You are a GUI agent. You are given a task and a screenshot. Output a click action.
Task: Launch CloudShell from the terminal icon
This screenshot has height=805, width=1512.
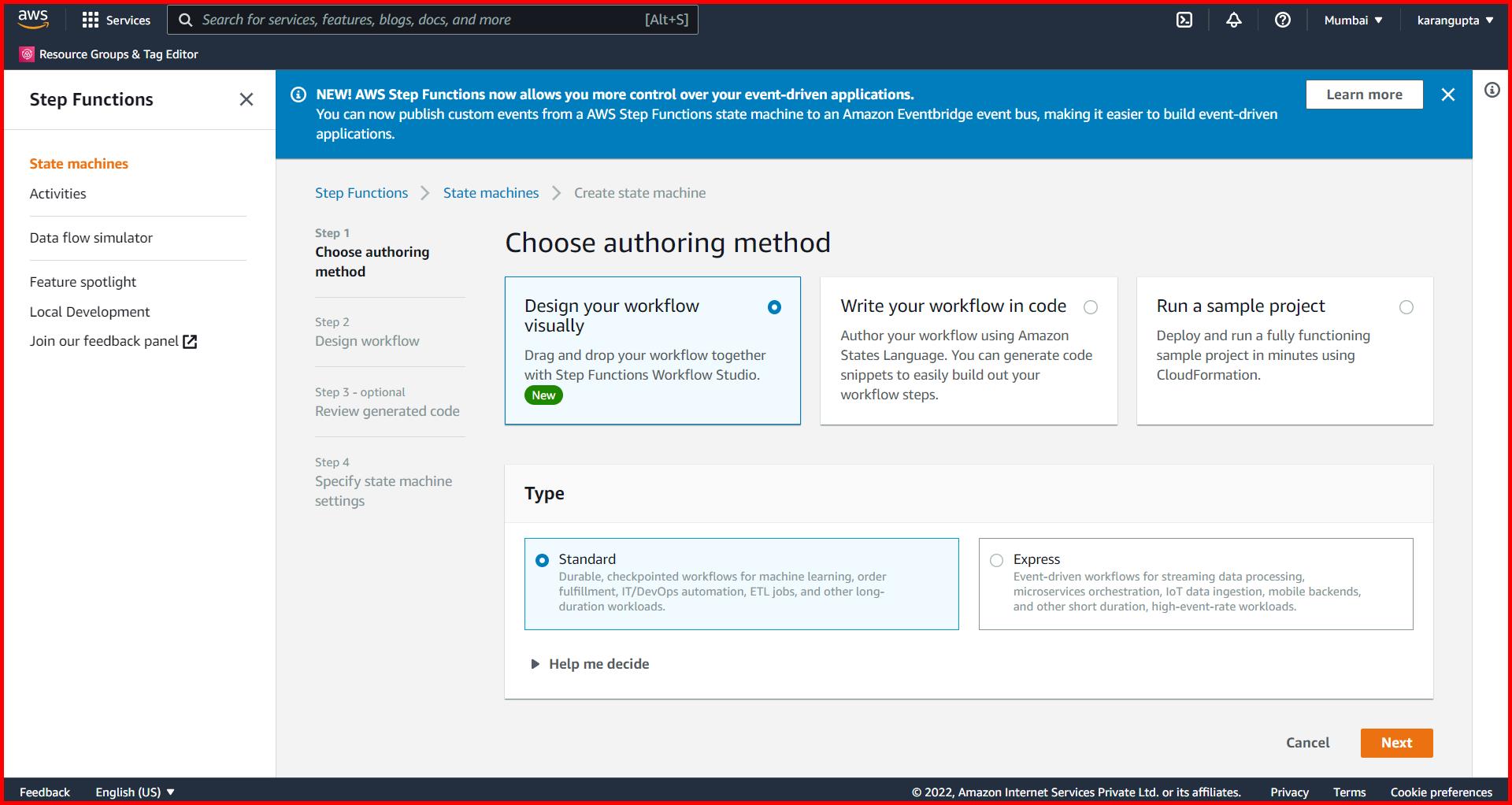tap(1184, 19)
